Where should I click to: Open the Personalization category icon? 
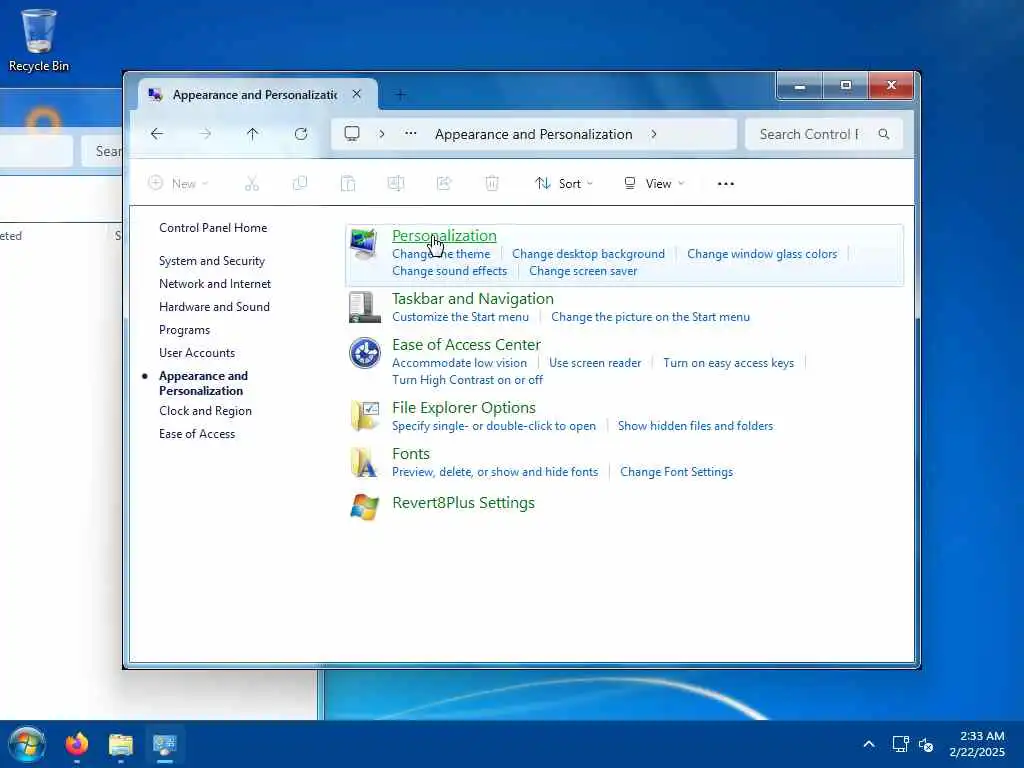coord(364,244)
